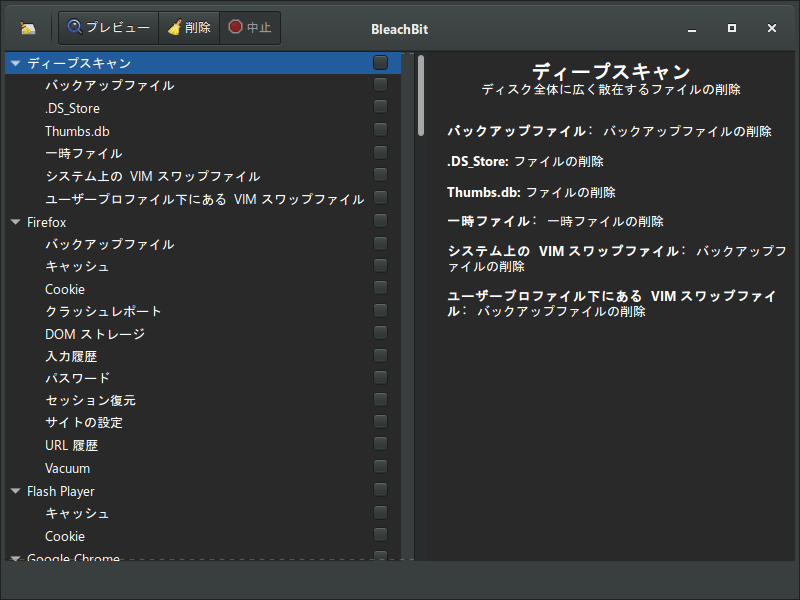Select the Firefox tree row
Viewport: 800px width, 600px height.
[203, 222]
